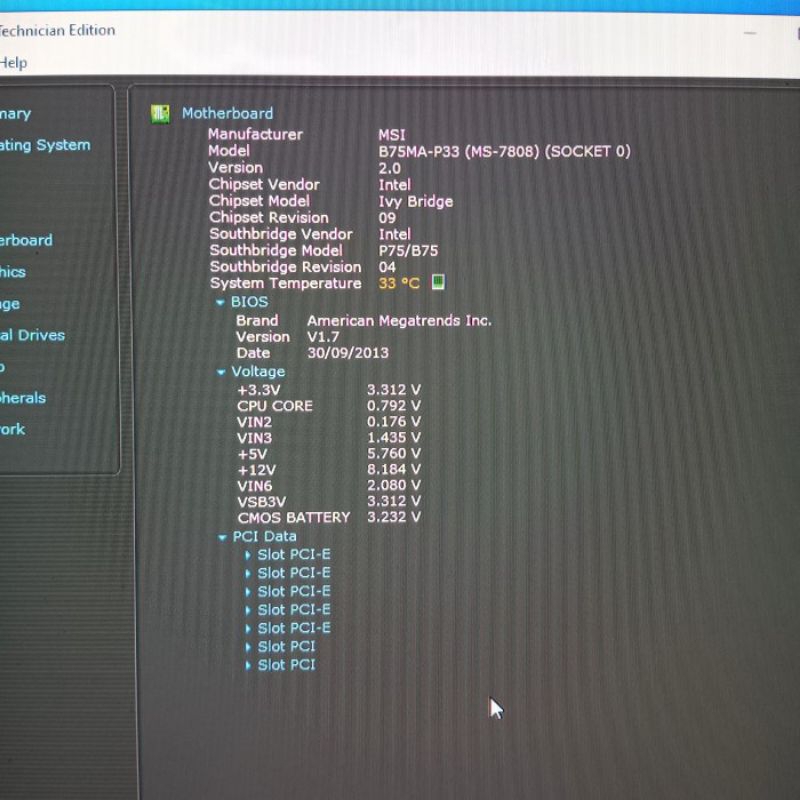Select the Network section in sidebar
Viewport: 800px width, 800px height.
pos(13,429)
